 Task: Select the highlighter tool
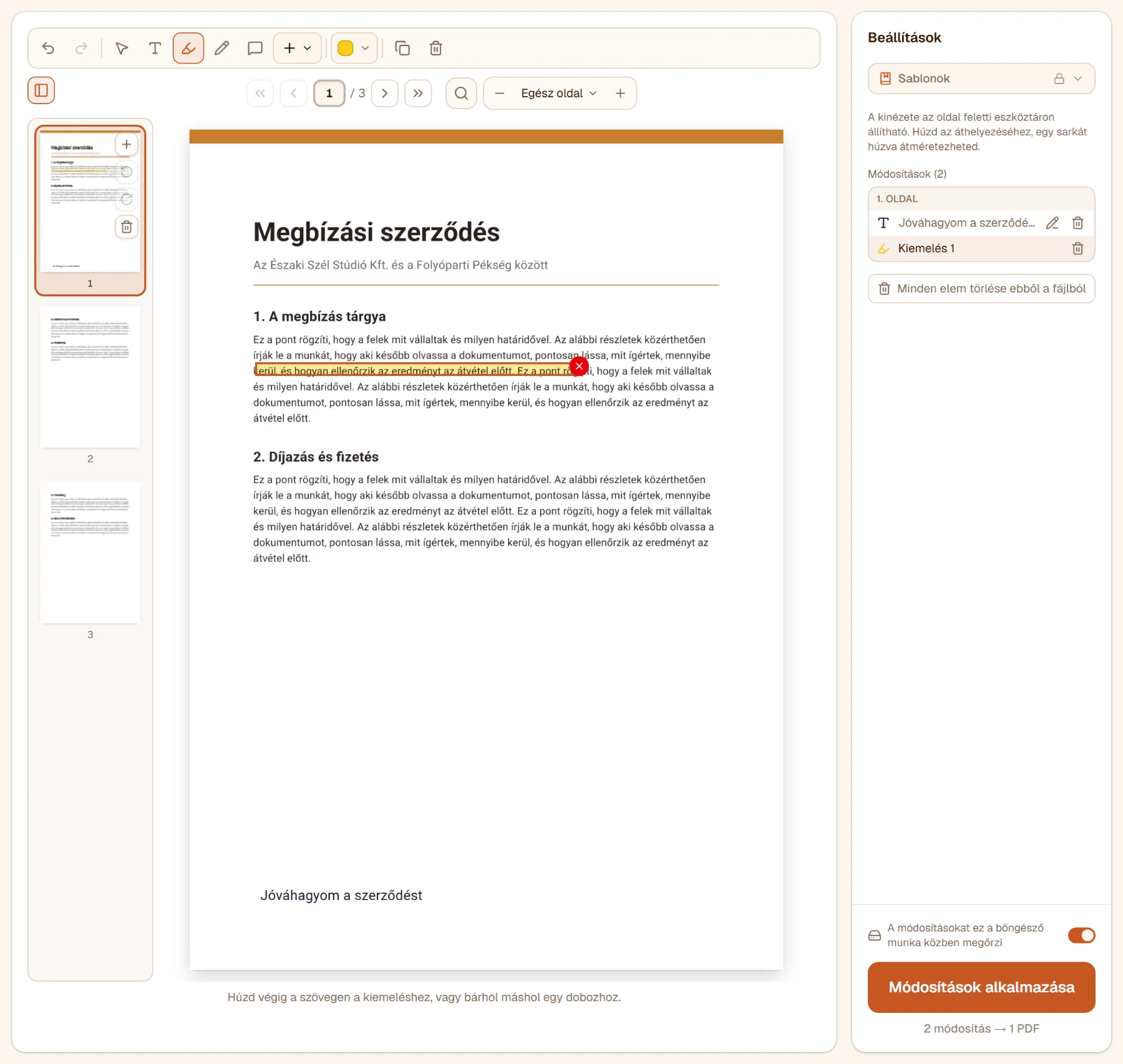(x=188, y=48)
